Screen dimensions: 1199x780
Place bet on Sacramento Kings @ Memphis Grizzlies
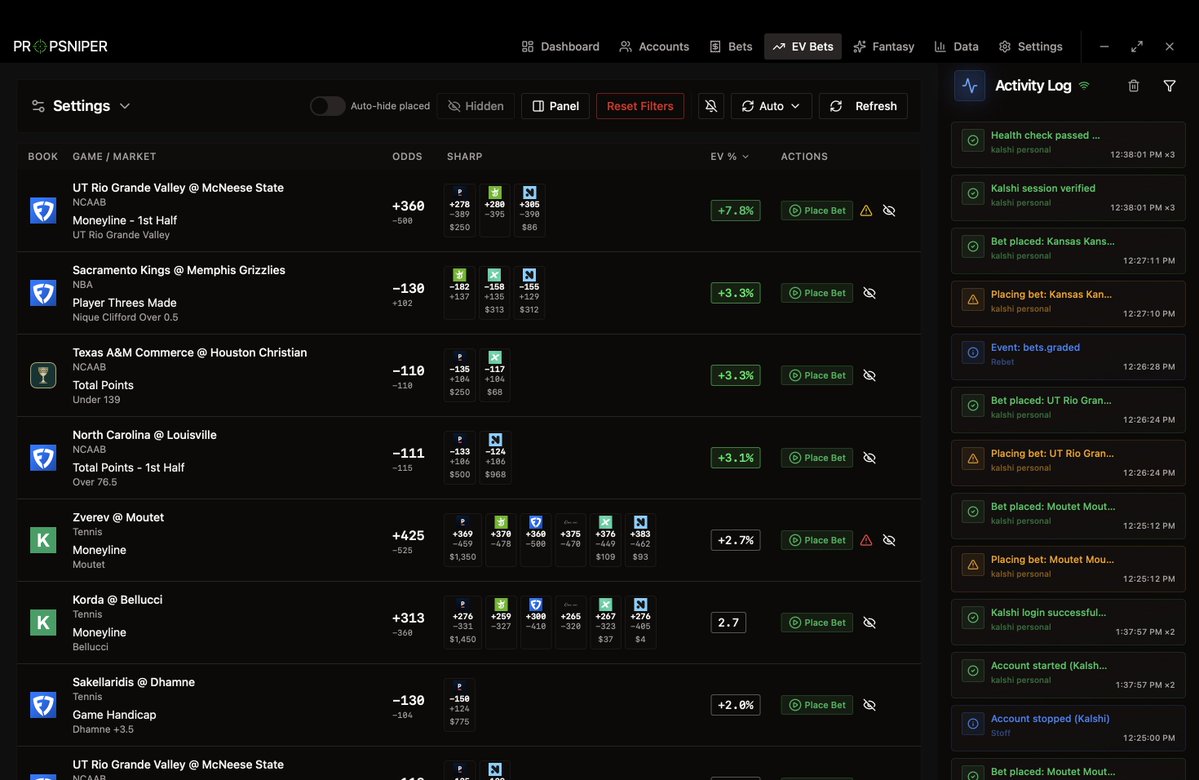[817, 293]
